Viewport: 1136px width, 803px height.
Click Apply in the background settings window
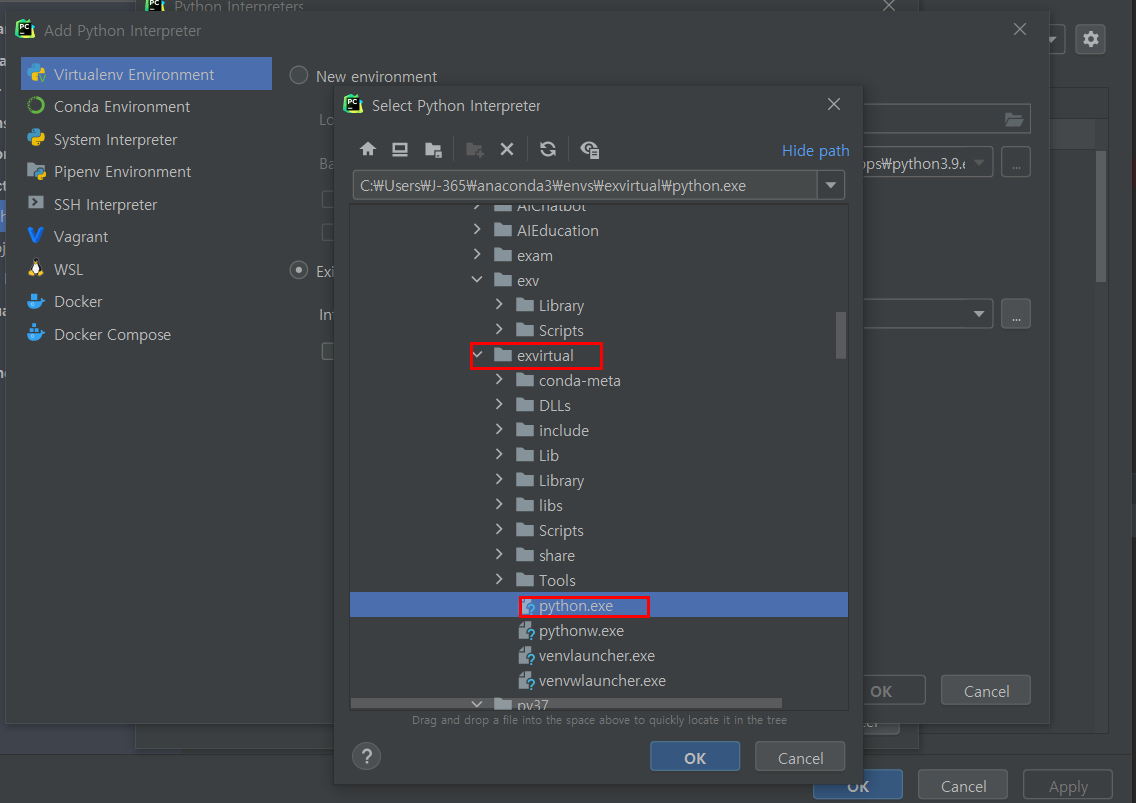pyautogui.click(x=1068, y=786)
